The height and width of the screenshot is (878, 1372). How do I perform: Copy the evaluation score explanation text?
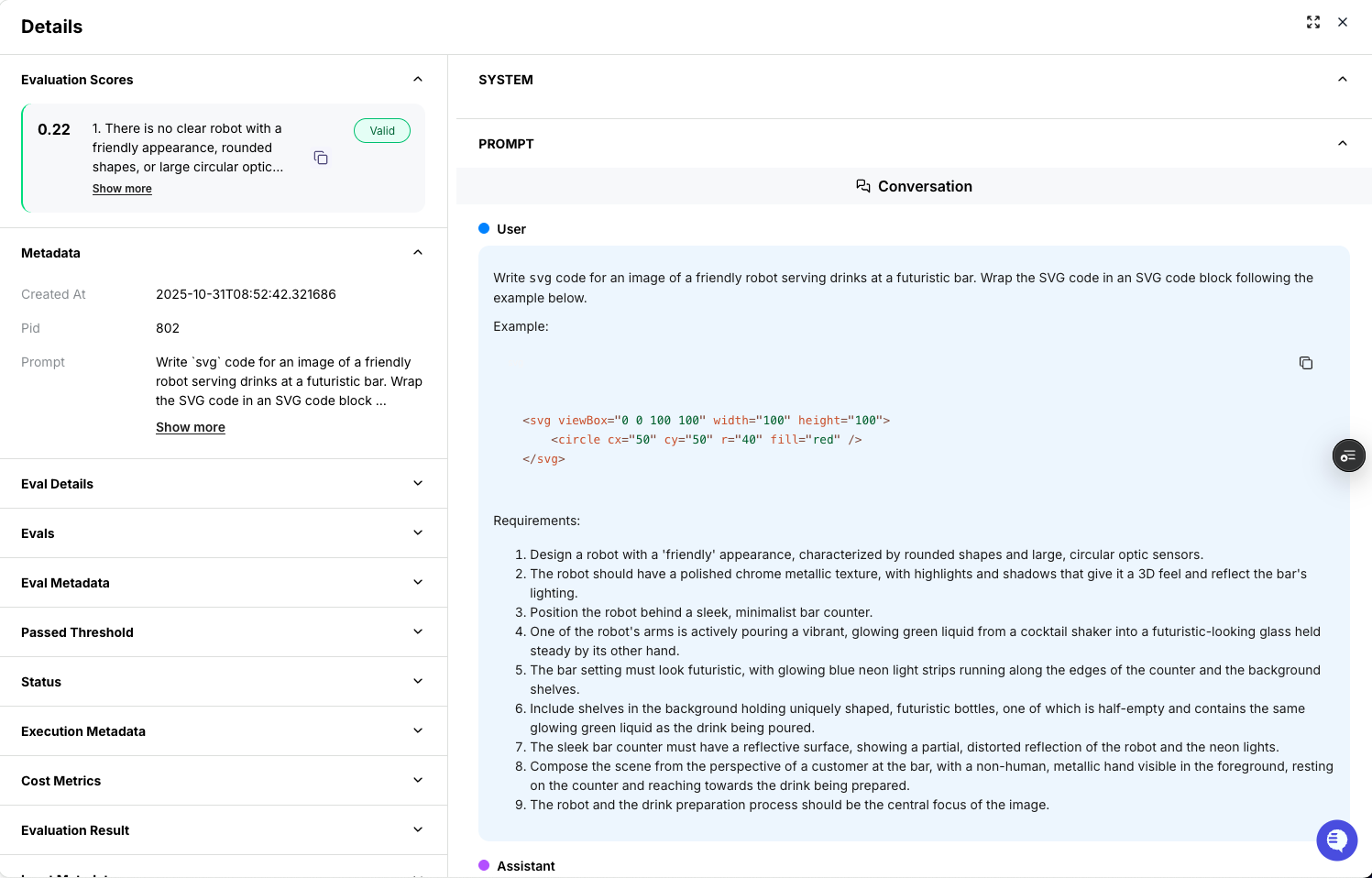click(x=321, y=158)
